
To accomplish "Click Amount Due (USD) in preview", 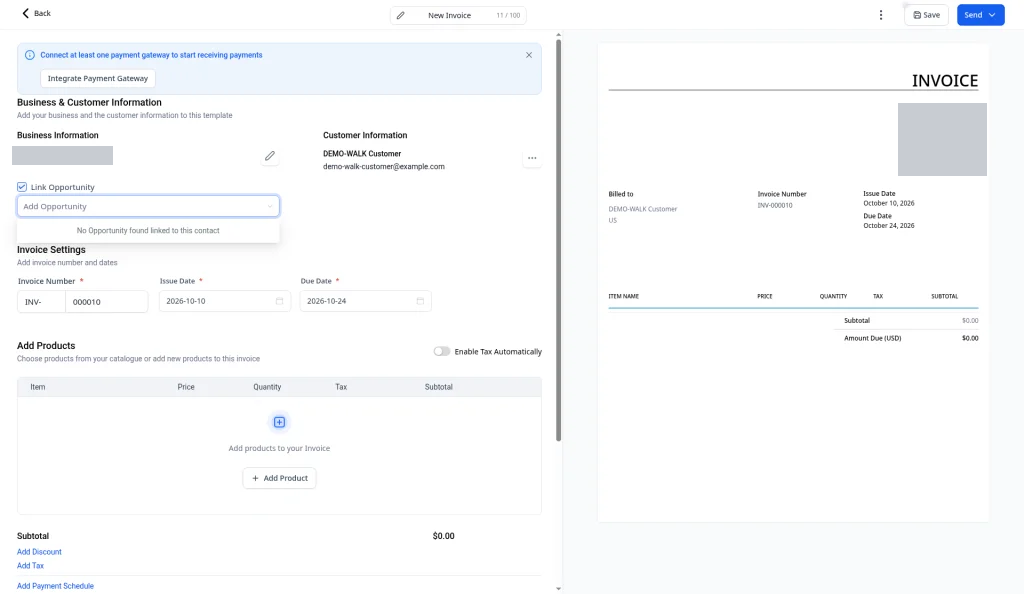I will pos(872,338).
